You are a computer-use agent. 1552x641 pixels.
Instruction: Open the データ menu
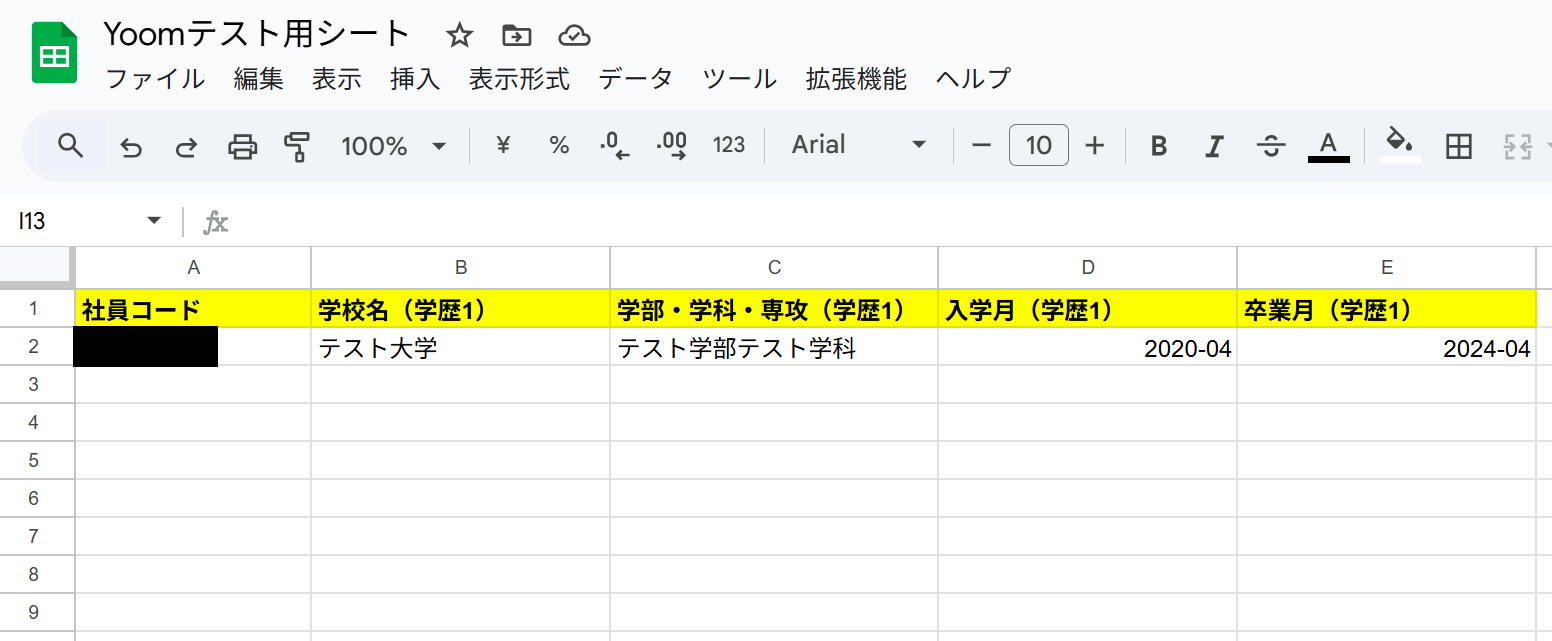(636, 79)
